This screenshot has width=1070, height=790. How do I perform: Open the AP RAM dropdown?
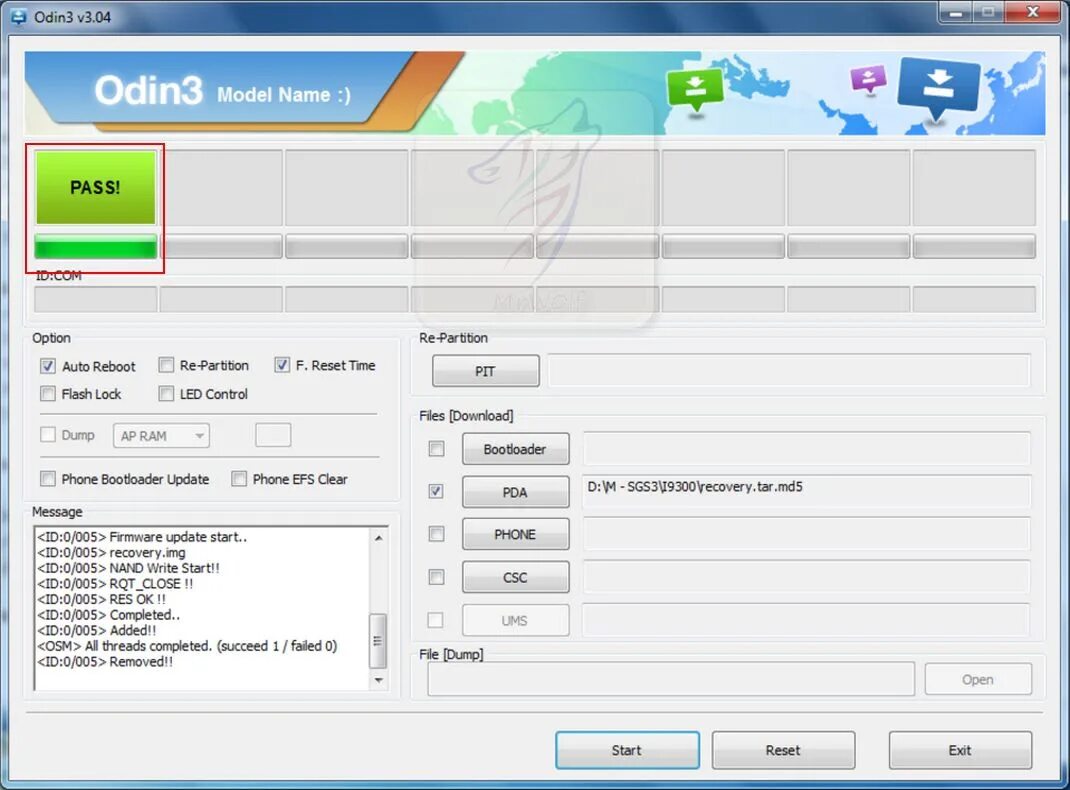click(x=161, y=436)
